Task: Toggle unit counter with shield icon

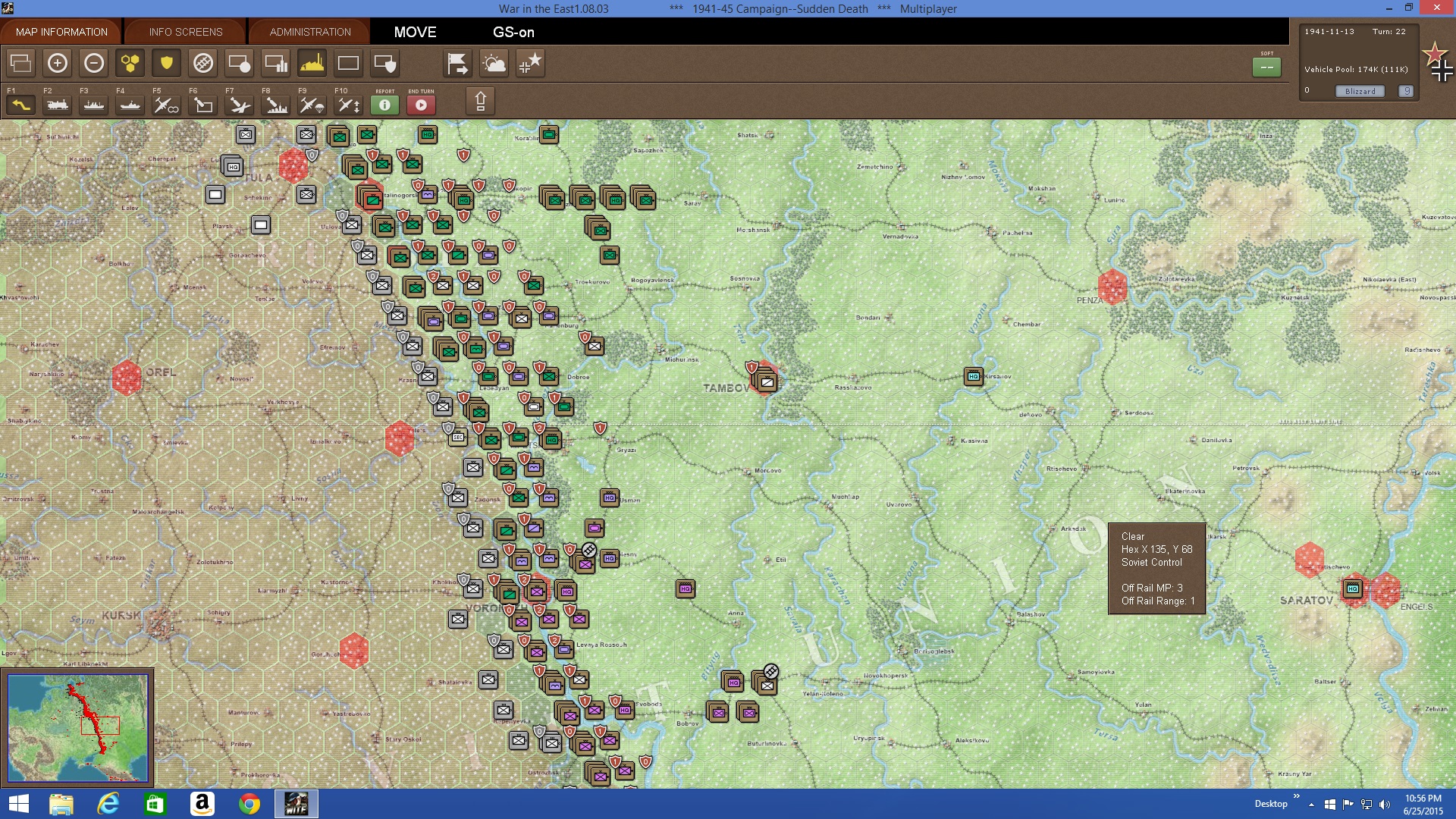Action: (x=384, y=63)
